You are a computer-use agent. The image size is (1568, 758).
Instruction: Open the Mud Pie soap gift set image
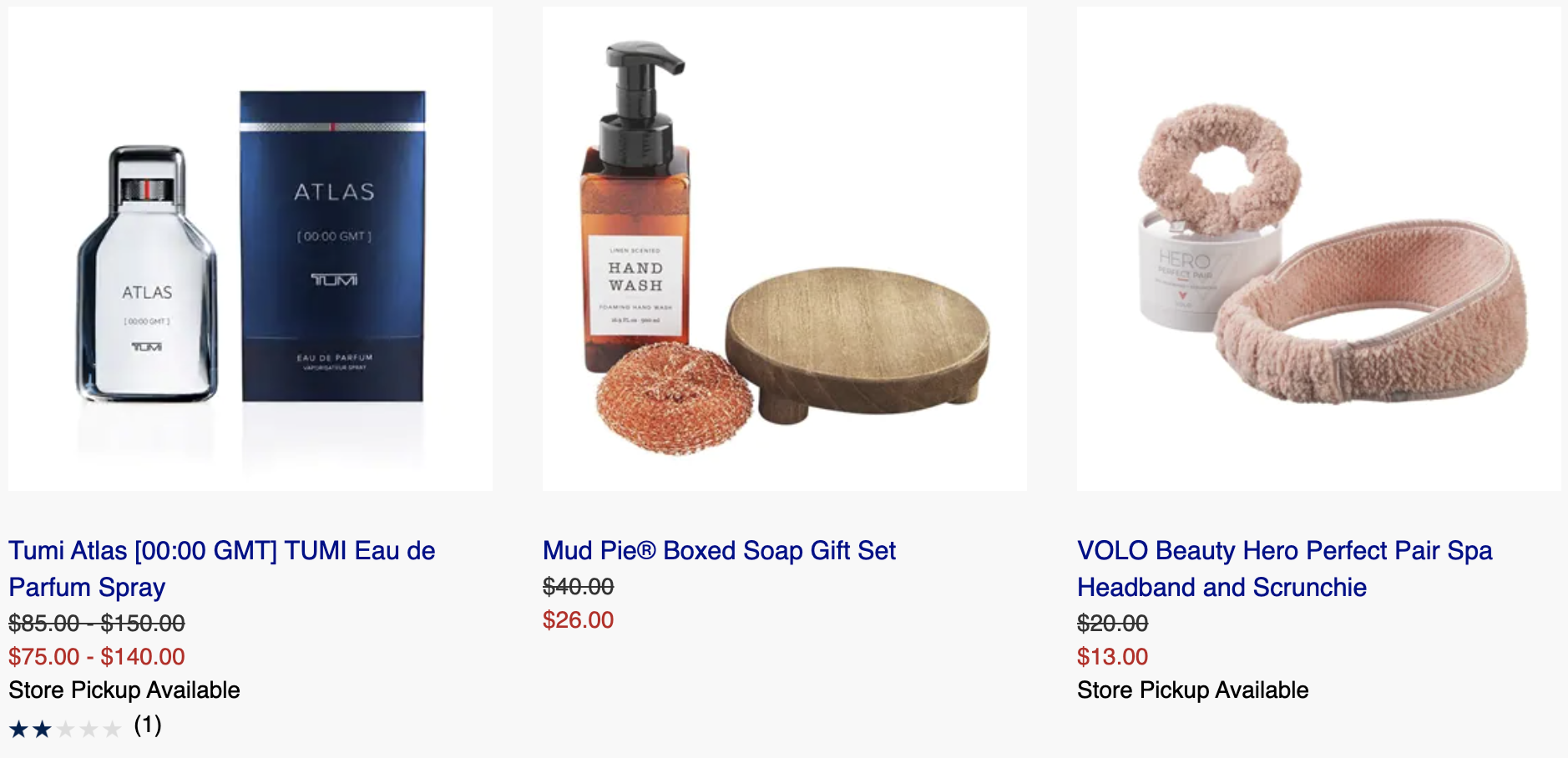[785, 249]
